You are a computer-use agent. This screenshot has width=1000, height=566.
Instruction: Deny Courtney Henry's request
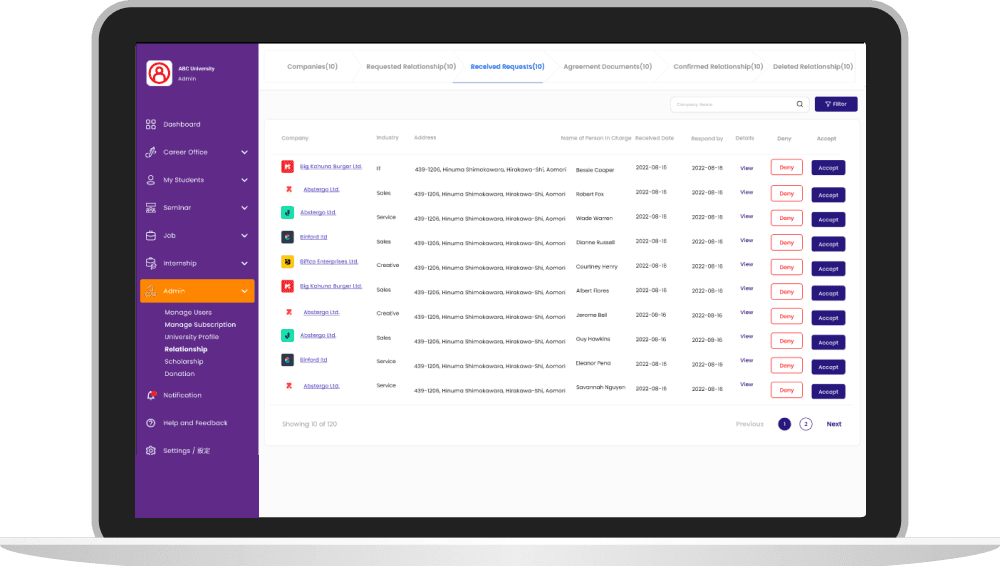pos(786,267)
